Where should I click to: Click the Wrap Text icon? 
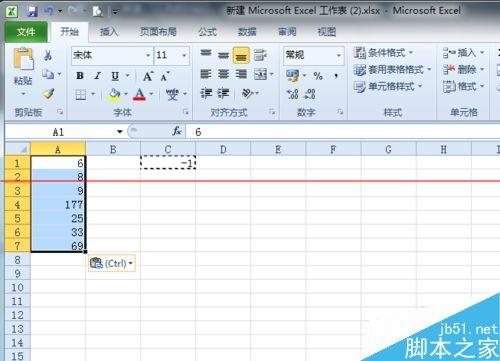pyautogui.click(x=260, y=55)
